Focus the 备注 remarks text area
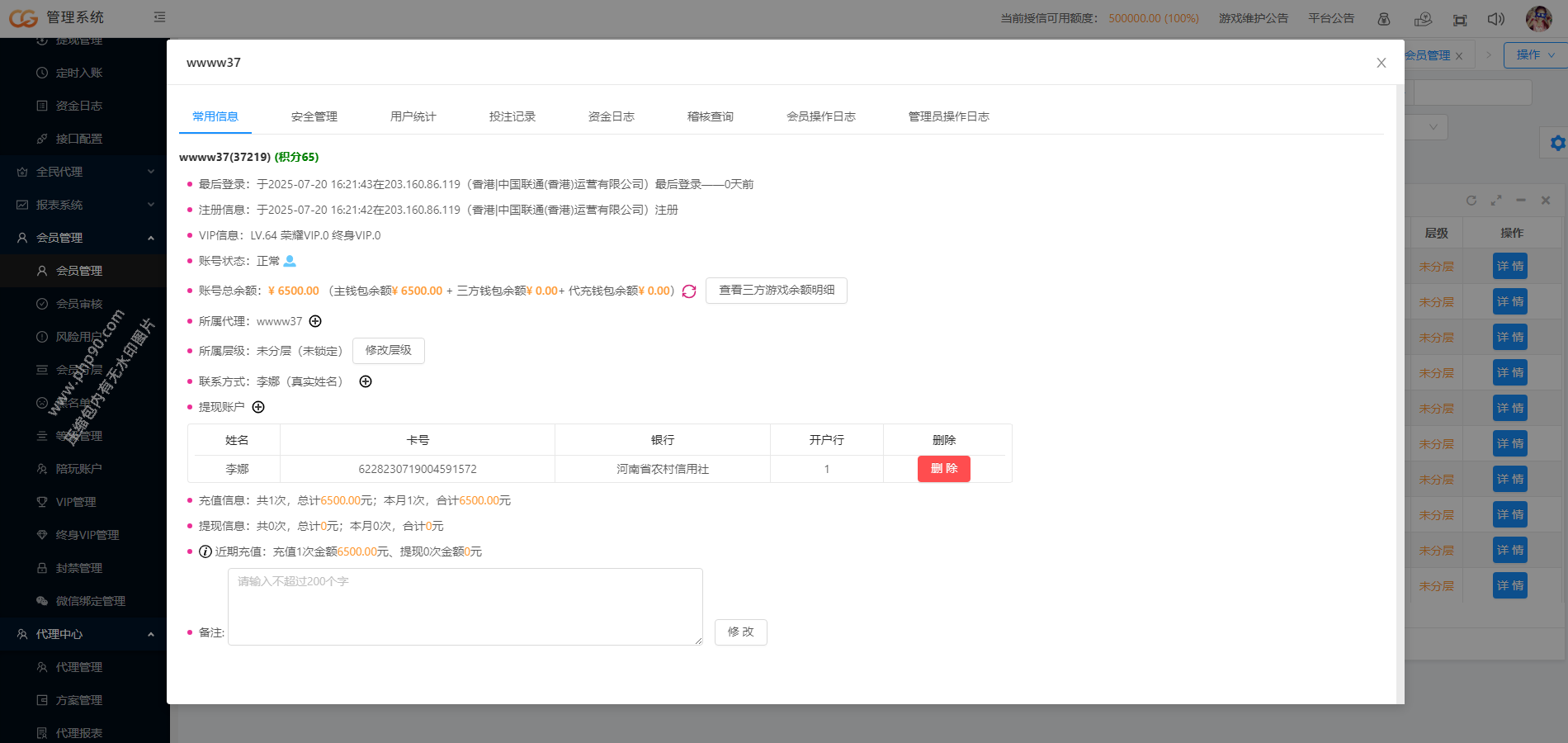The width and height of the screenshot is (1568, 743). click(465, 607)
